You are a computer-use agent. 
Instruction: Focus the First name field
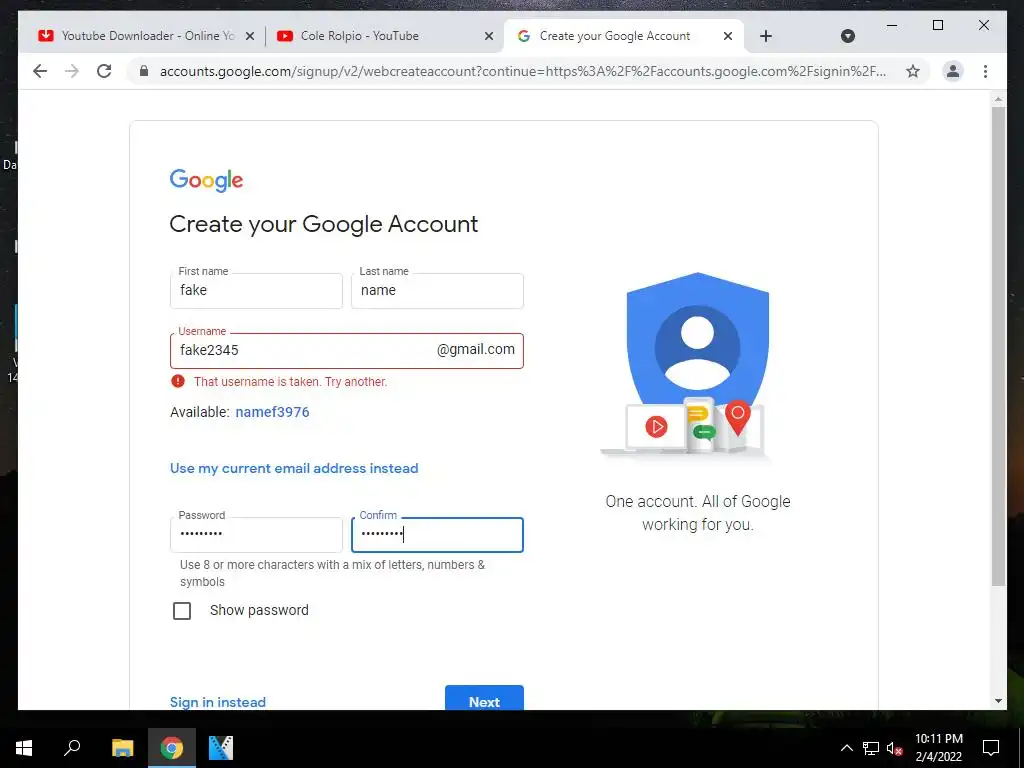256,291
